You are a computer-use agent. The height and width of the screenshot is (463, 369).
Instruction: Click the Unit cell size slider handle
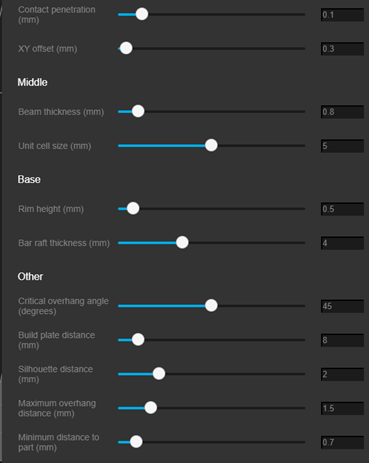coord(211,145)
